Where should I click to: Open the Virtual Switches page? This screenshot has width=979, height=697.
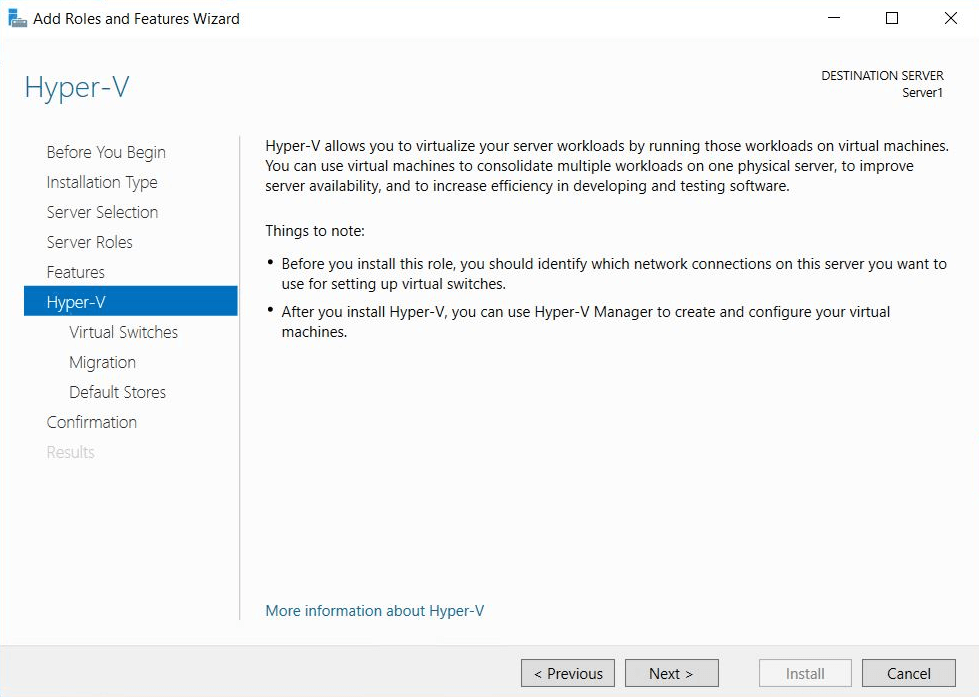click(123, 332)
